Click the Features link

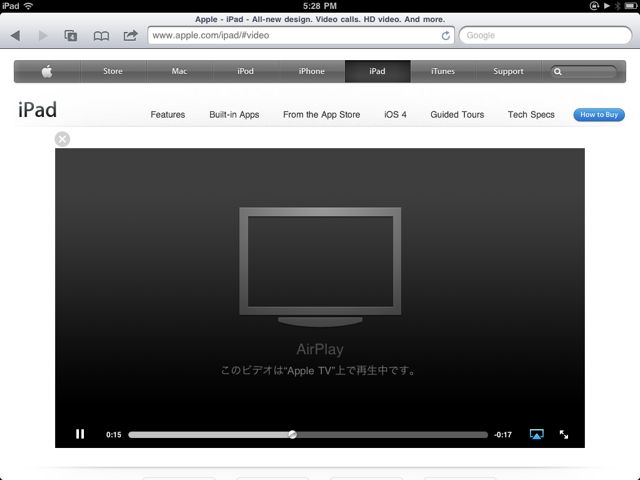point(168,115)
